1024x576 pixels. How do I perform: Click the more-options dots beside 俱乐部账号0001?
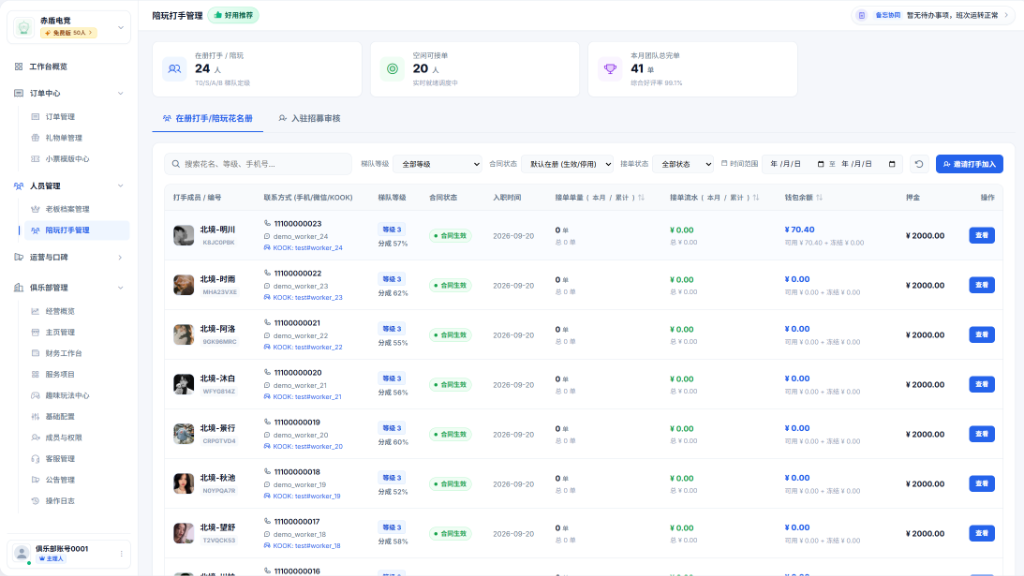(x=121, y=554)
